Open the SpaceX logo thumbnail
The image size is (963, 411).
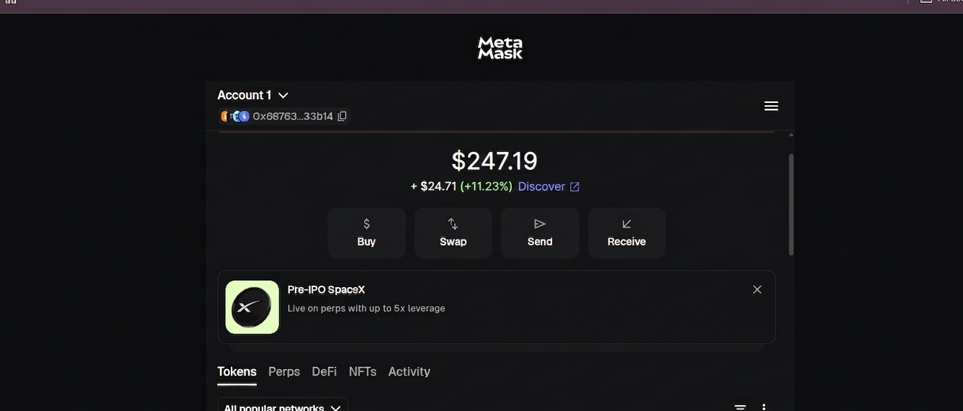click(252, 307)
